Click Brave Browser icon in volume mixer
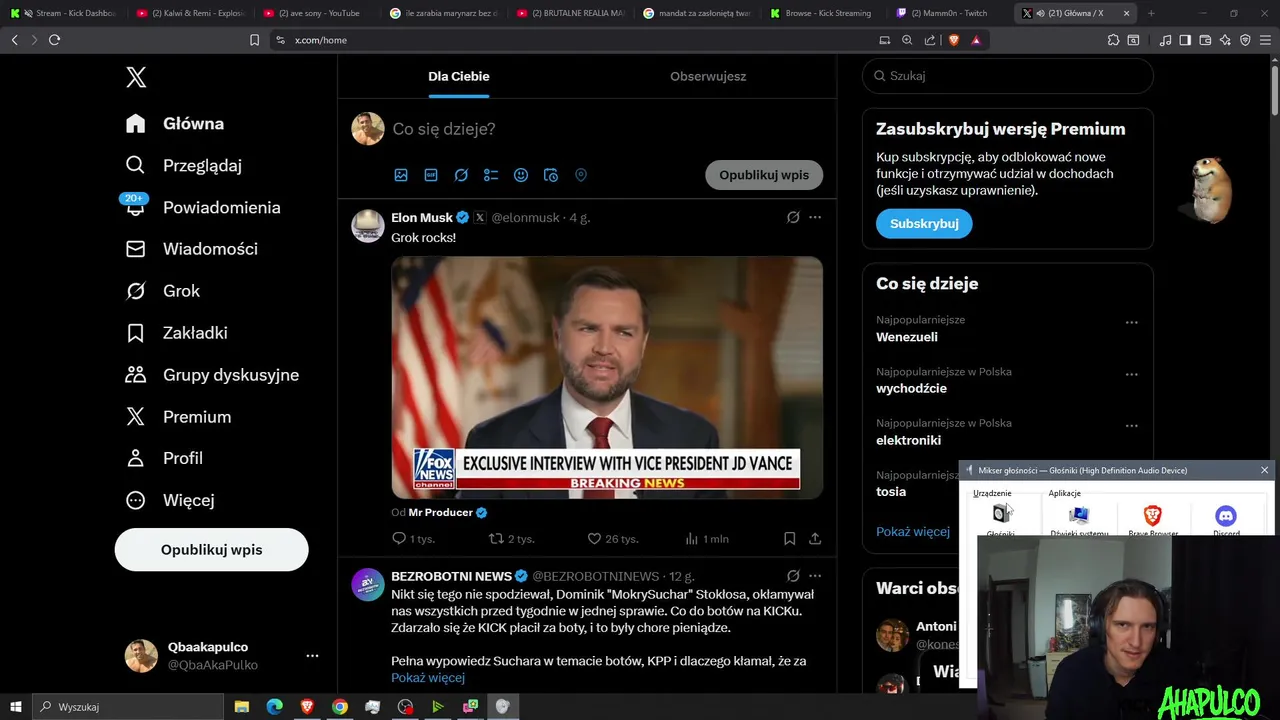 click(1152, 515)
